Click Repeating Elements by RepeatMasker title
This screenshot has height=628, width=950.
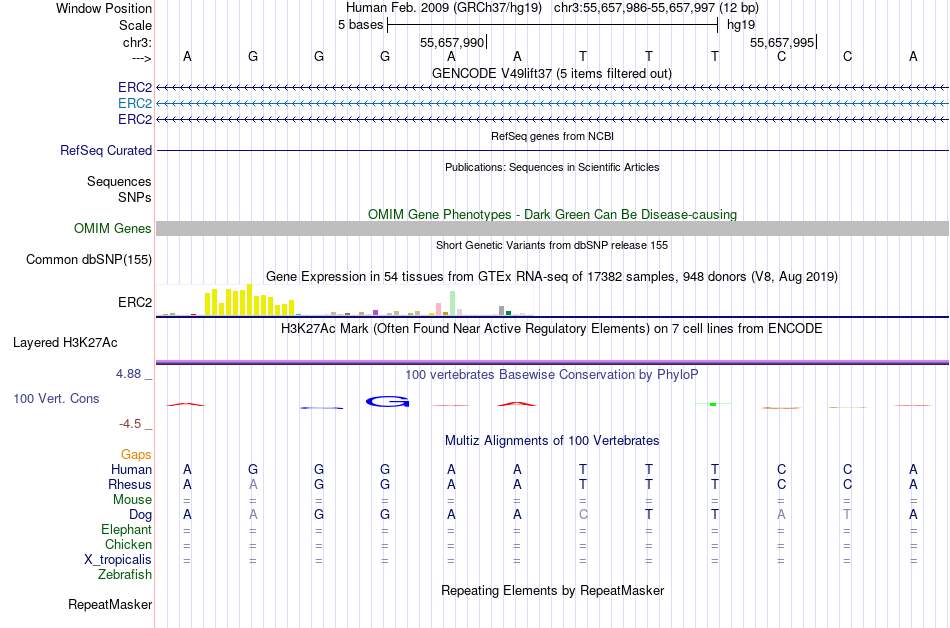[552, 590]
